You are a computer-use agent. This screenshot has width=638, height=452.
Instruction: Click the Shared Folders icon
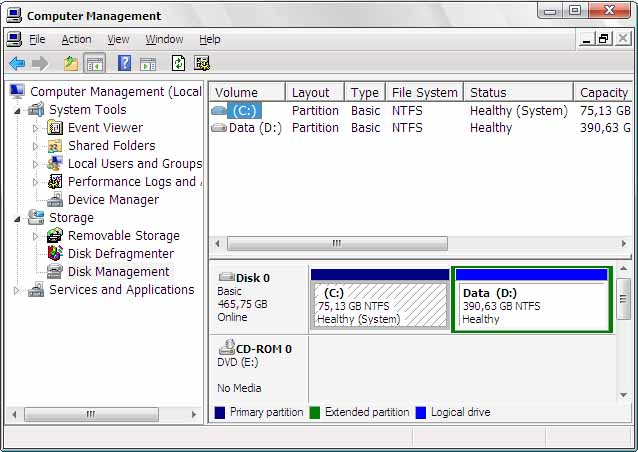[55, 146]
